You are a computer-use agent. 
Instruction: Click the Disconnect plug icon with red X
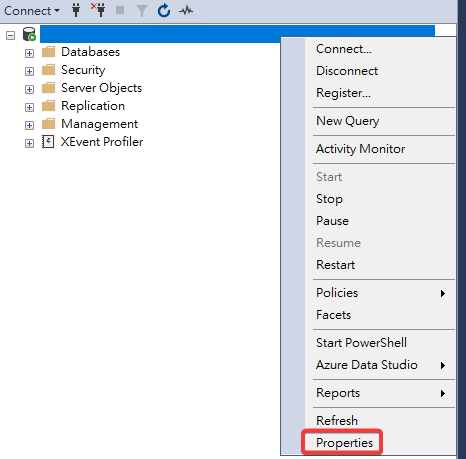click(98, 10)
